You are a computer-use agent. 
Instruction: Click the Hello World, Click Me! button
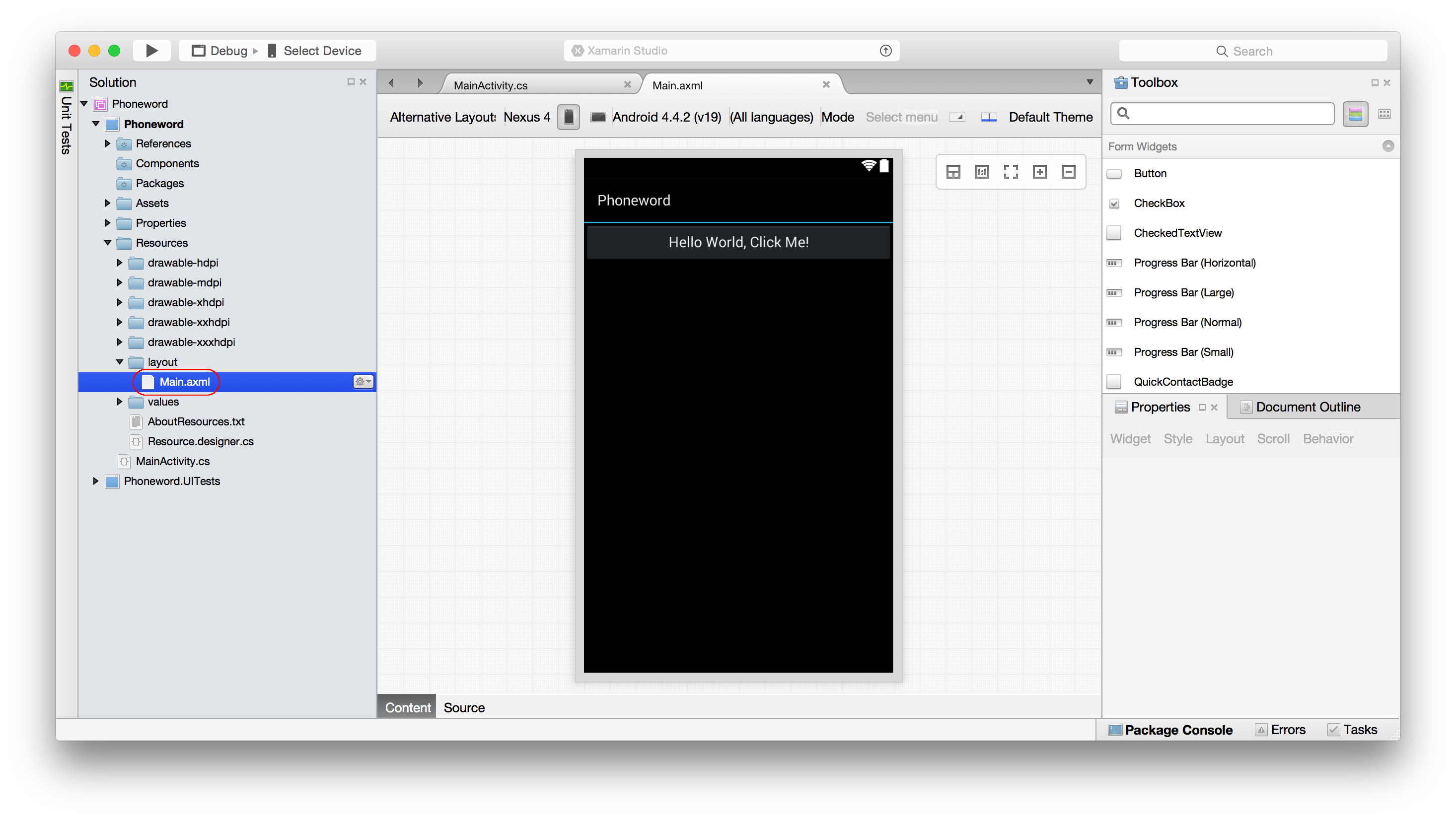tap(738, 242)
